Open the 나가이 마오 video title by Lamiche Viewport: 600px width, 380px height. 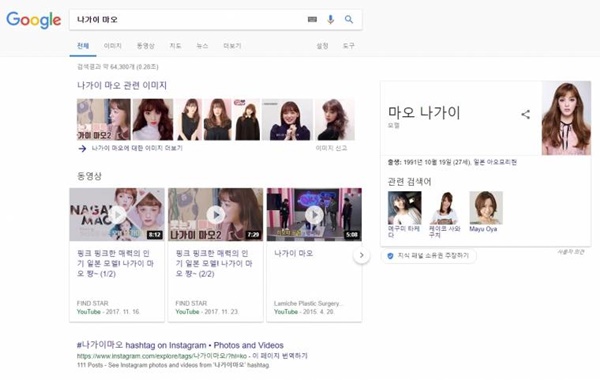293,253
